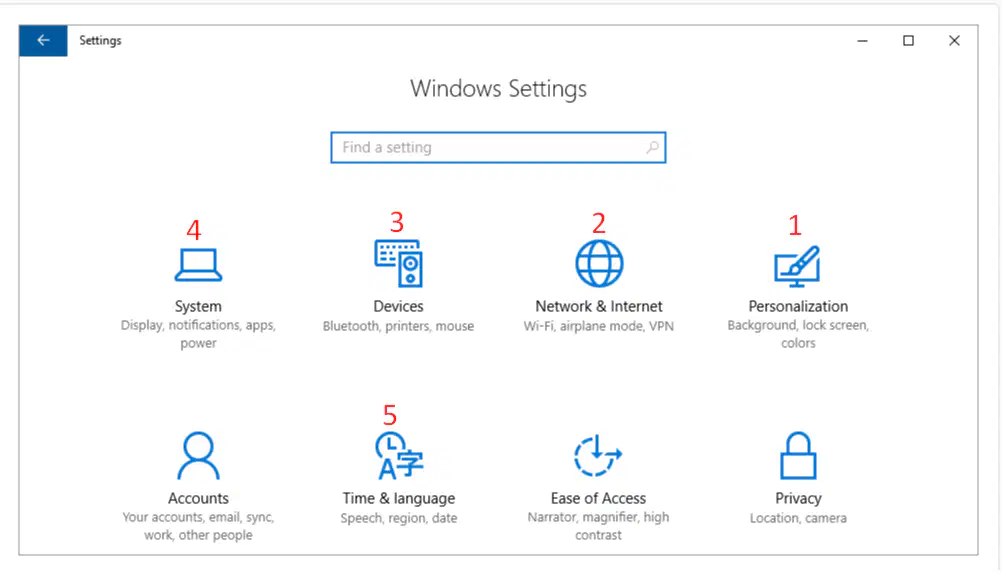Select the 'System' label

[198, 306]
